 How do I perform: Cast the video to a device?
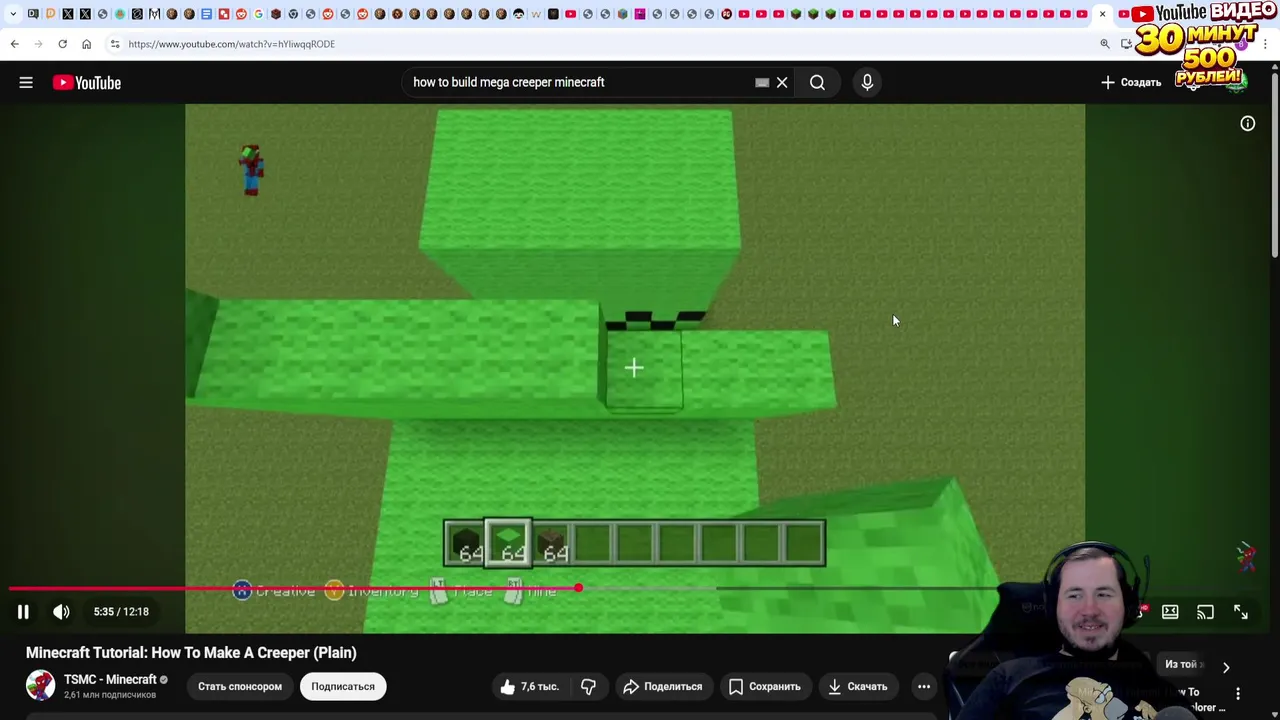click(1205, 612)
